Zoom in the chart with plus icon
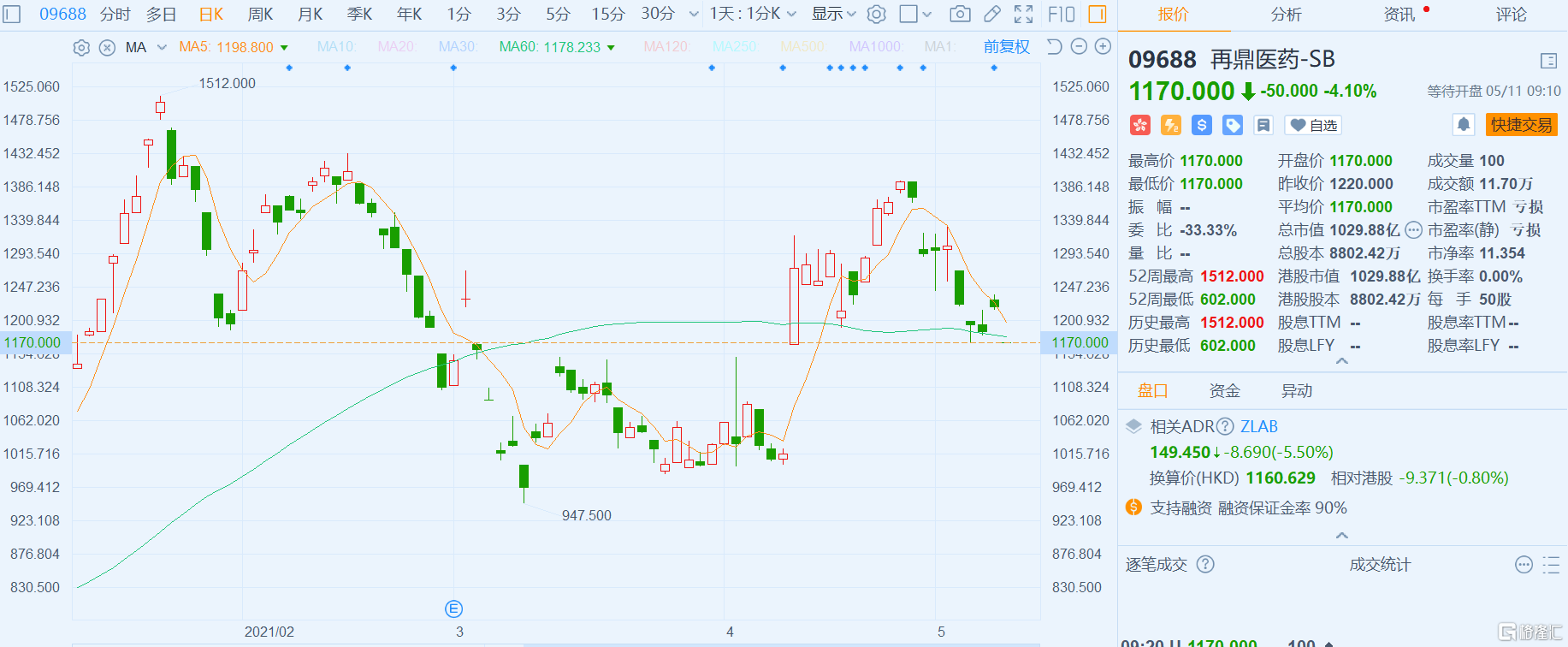 pos(1104,46)
